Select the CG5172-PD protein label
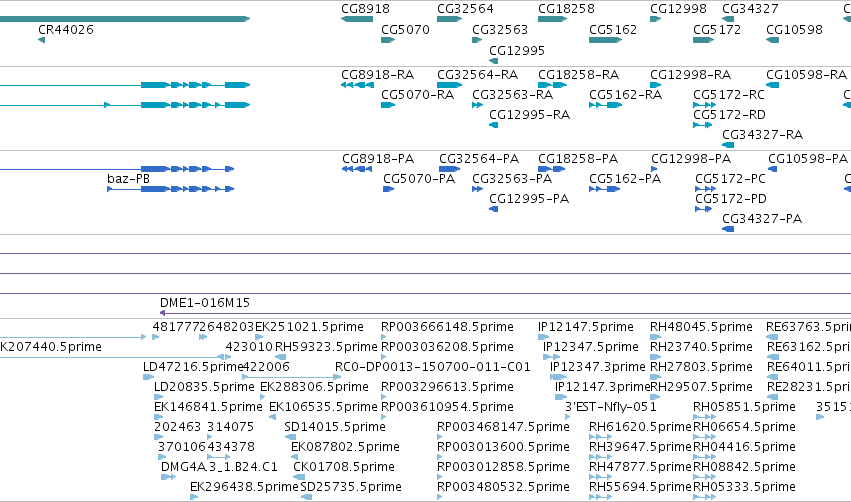 731,199
